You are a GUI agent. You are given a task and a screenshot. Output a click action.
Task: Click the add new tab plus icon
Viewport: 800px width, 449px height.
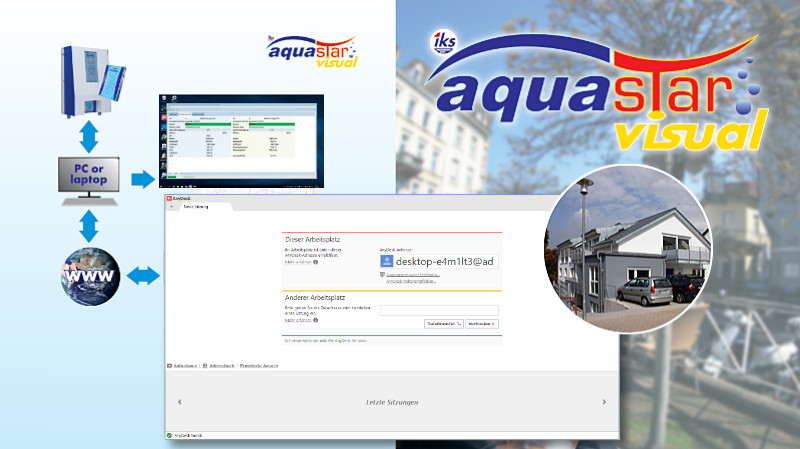coord(169,206)
